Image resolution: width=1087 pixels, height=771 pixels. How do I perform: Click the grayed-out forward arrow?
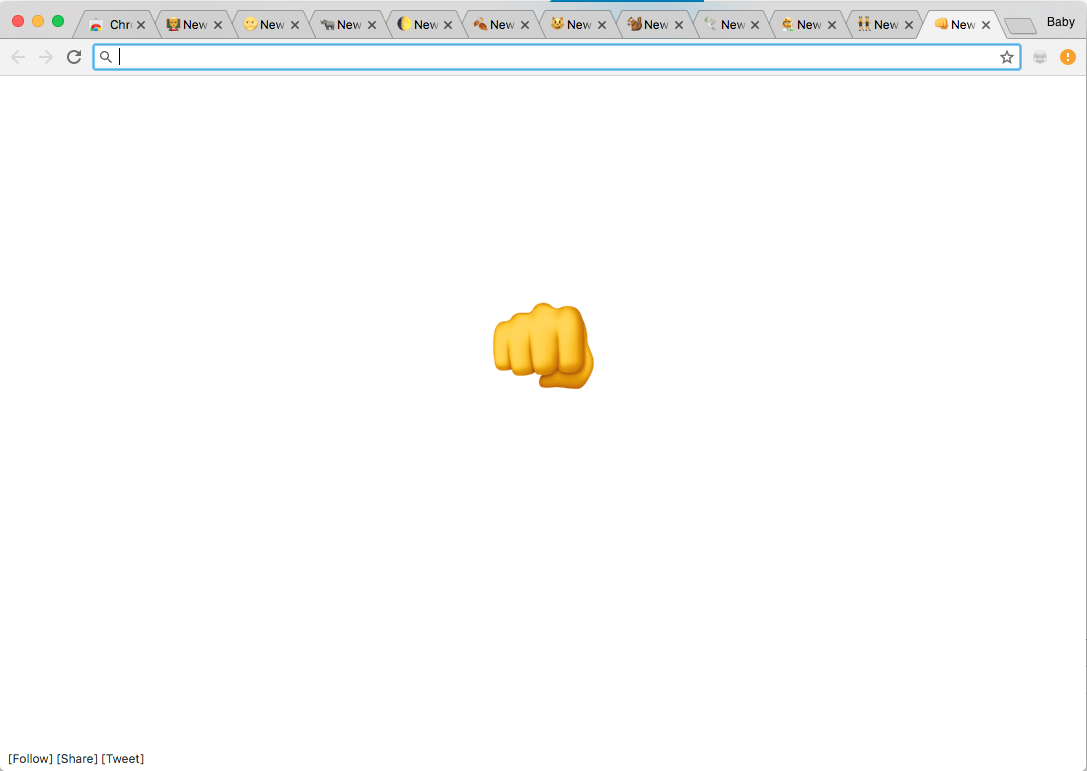coord(45,57)
